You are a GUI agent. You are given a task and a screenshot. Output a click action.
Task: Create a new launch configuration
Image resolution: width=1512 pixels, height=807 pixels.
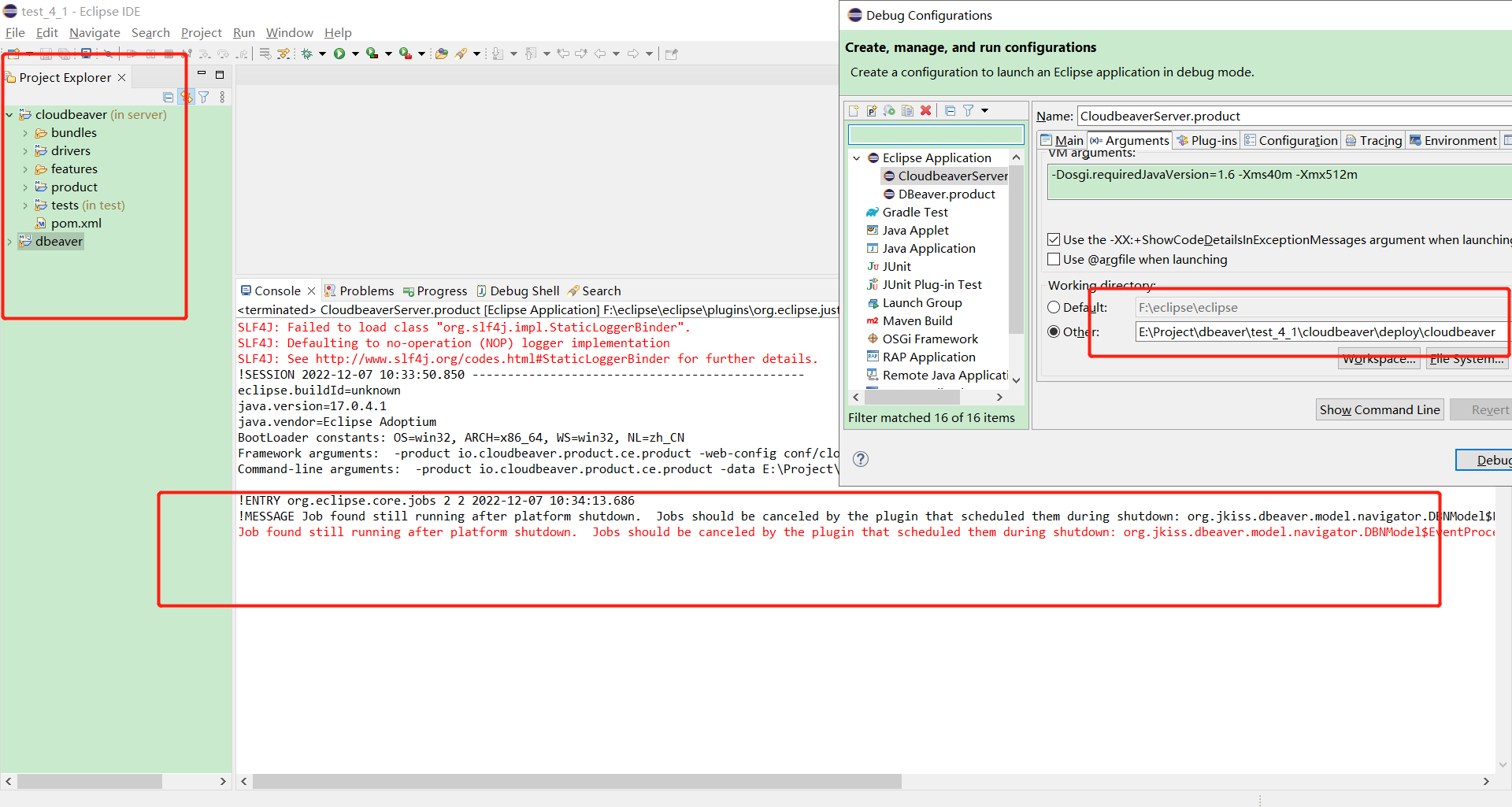click(x=854, y=111)
